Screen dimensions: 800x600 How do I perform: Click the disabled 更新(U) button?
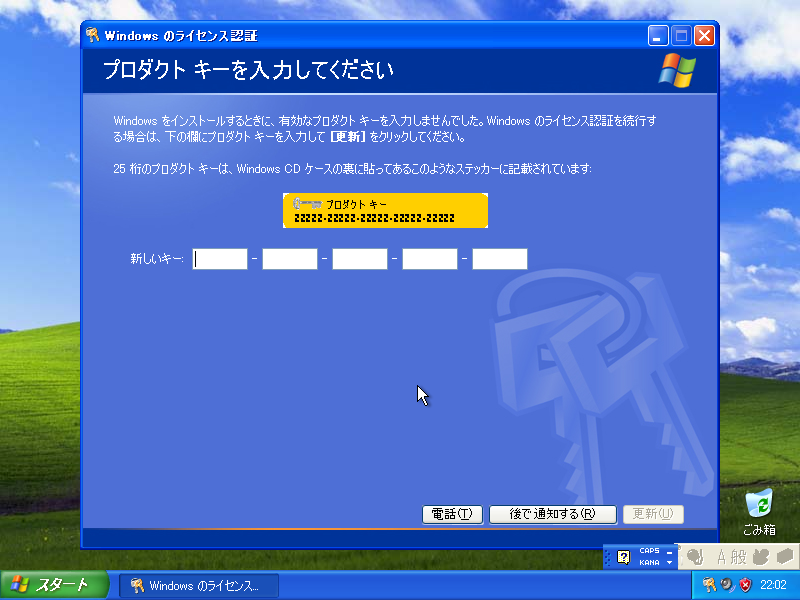click(653, 514)
